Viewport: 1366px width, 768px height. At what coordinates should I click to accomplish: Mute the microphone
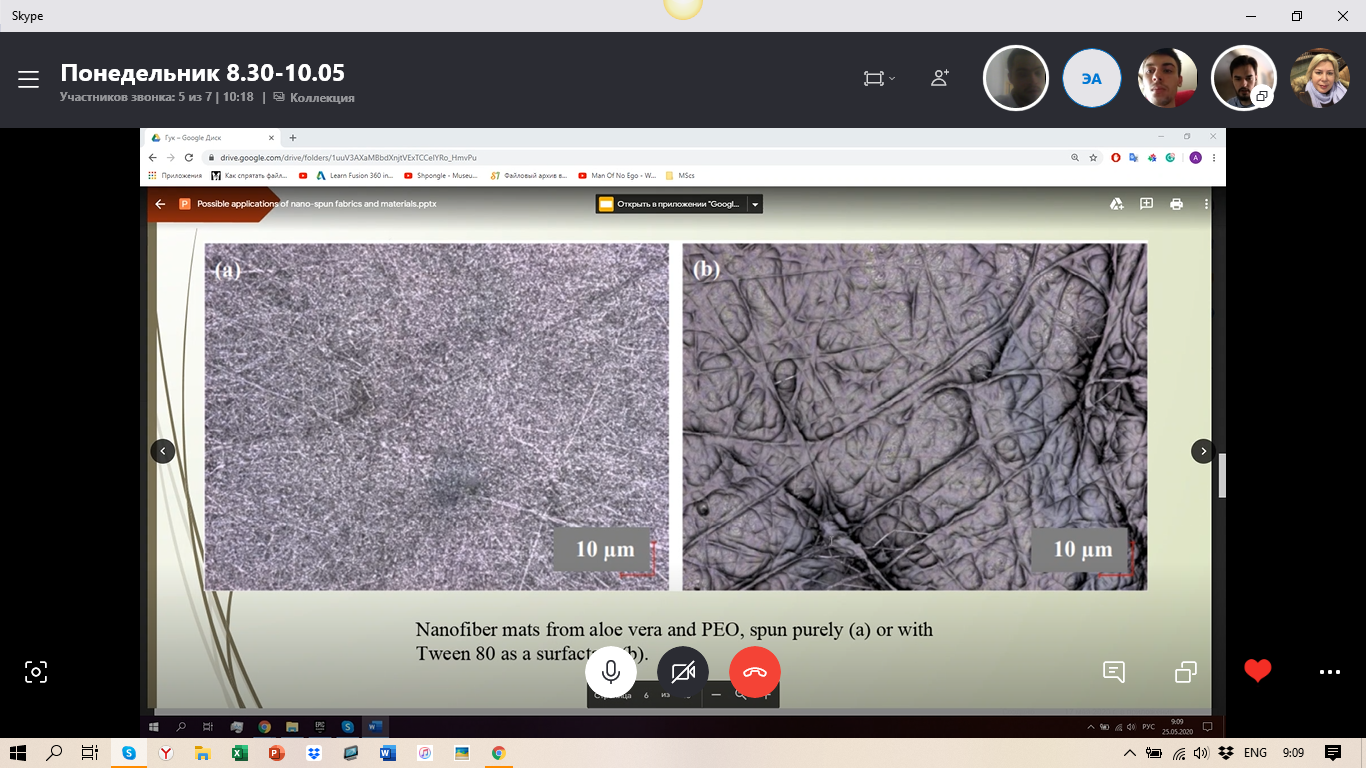coord(611,672)
